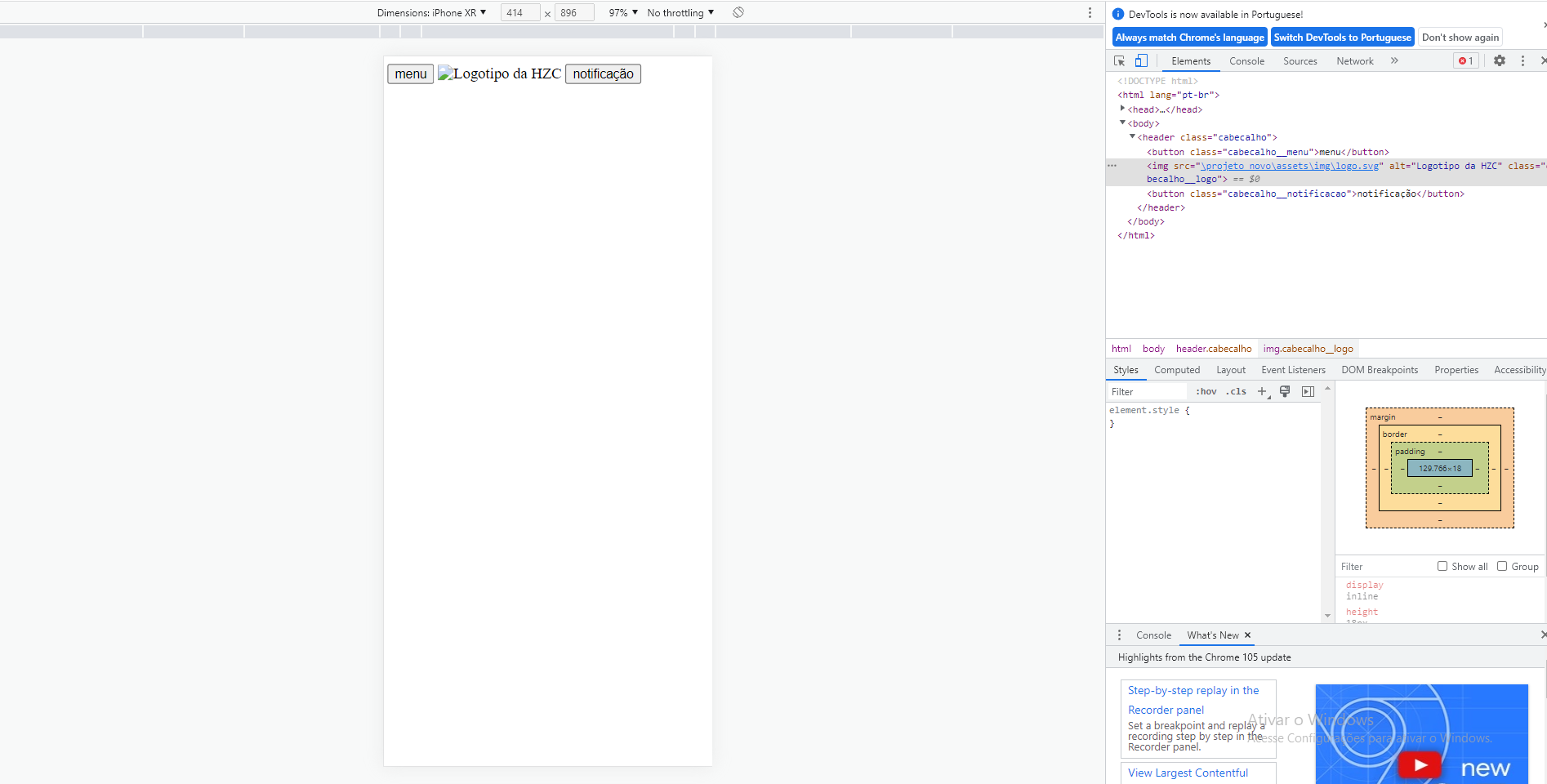Open device toolbar more options menu
The image size is (1547, 784).
point(1090,12)
